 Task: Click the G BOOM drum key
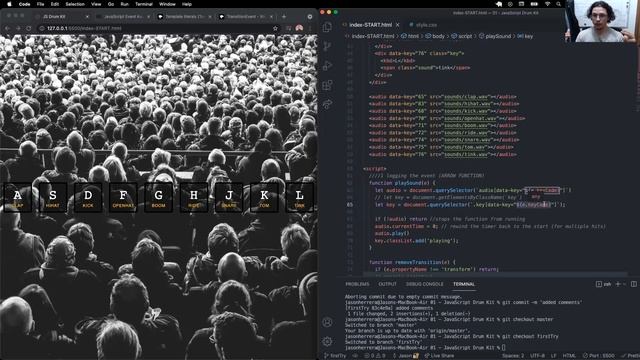[158, 198]
